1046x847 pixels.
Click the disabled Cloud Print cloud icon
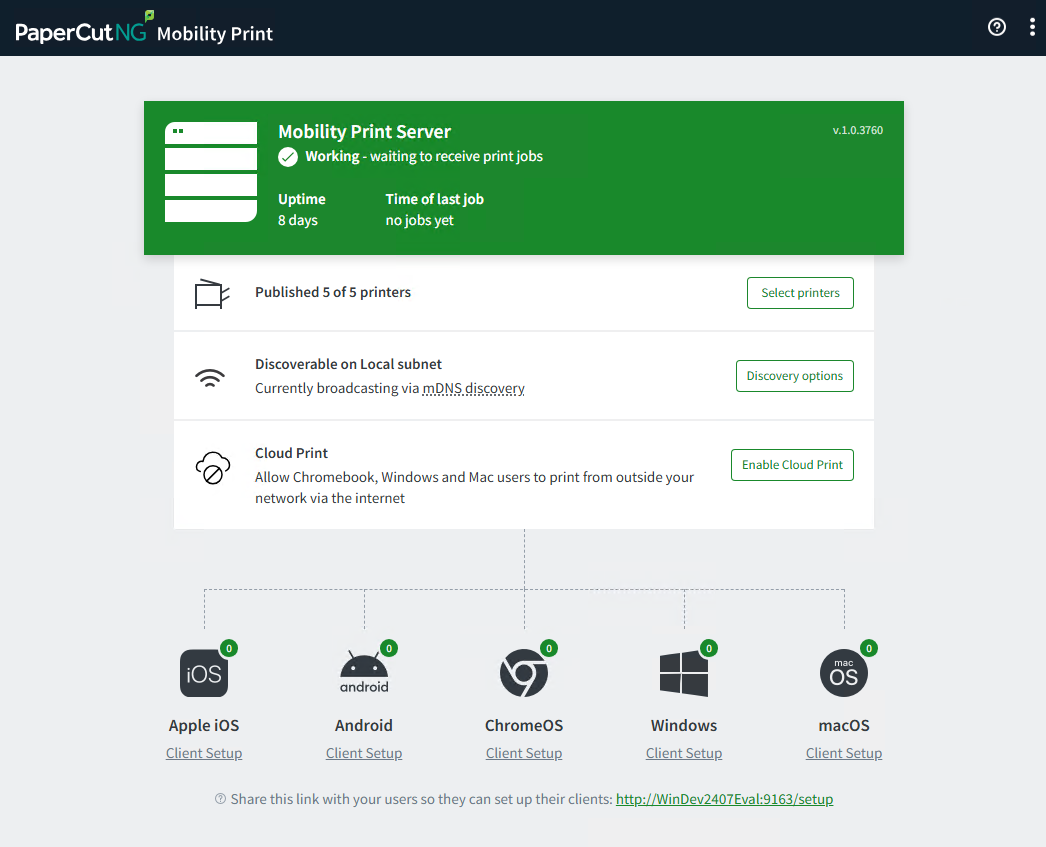pos(213,468)
